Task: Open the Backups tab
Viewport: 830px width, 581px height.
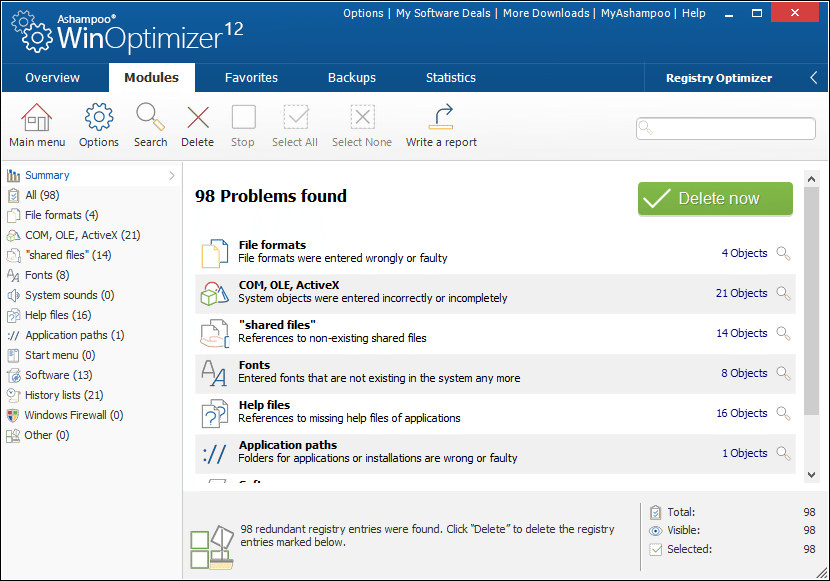Action: (x=351, y=78)
